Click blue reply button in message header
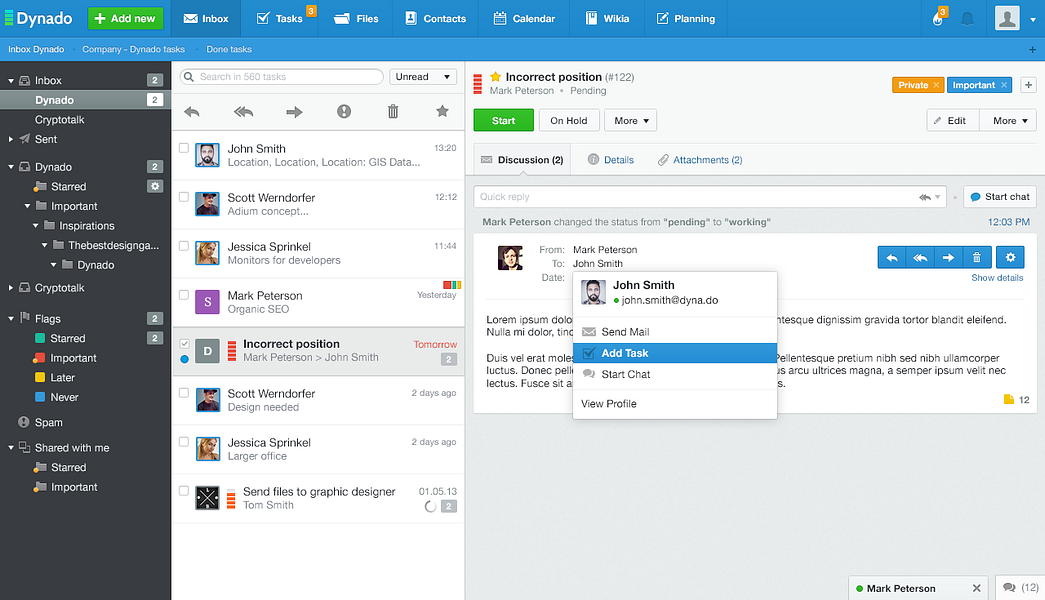 (892, 257)
